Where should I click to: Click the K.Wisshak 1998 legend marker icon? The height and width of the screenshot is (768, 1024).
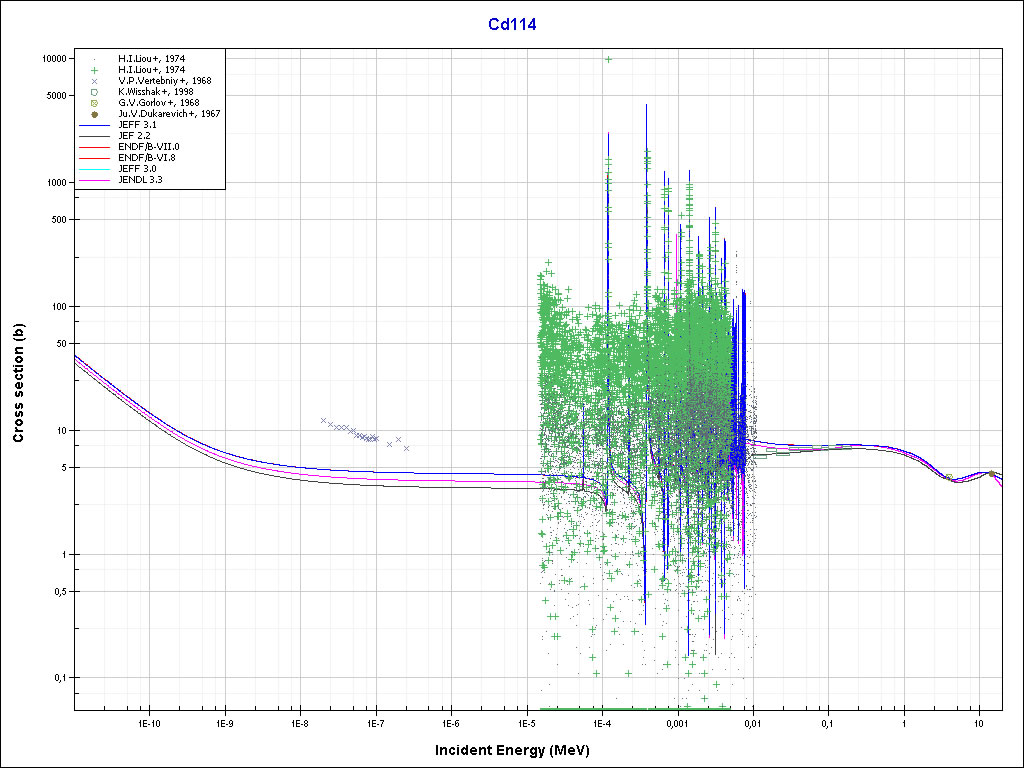pyautogui.click(x=94, y=92)
